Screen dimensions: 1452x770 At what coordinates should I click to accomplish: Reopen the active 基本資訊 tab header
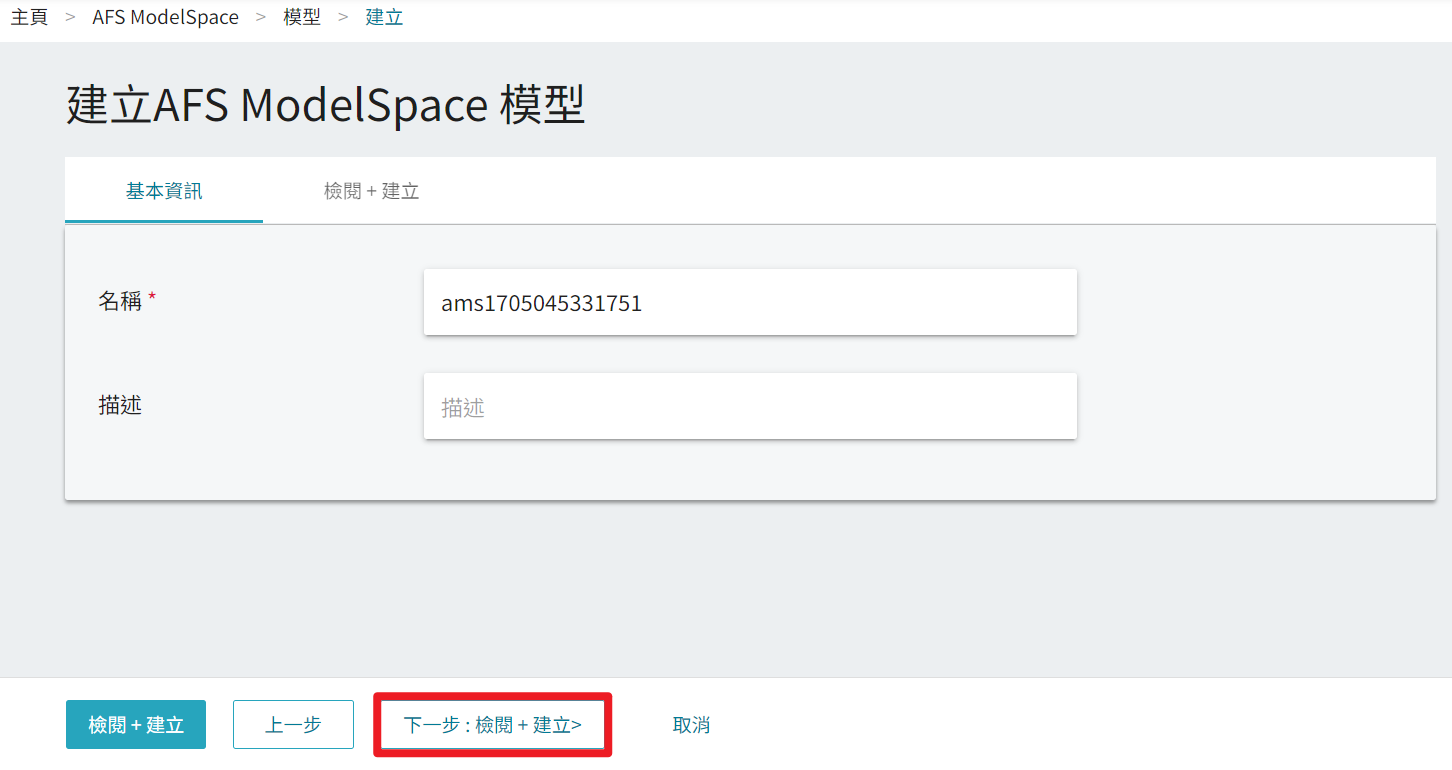tap(163, 190)
